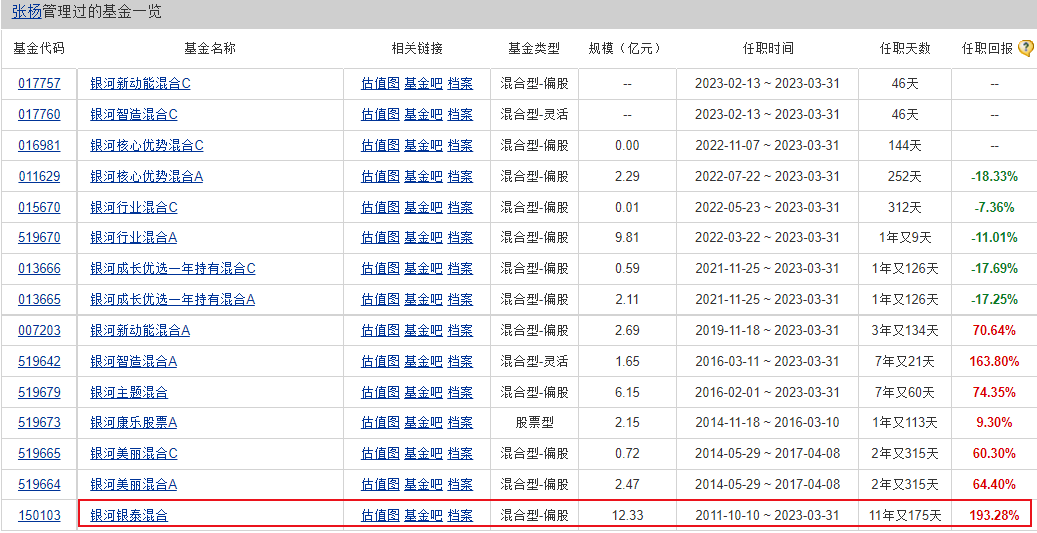Open 基金吧 for 银河成长优选一年持有混合A

[423, 299]
